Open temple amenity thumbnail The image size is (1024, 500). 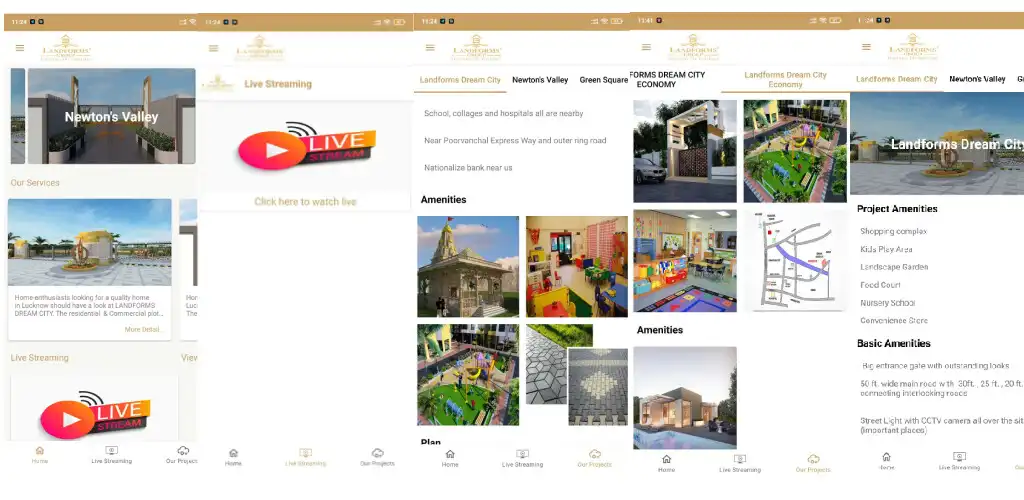click(x=468, y=267)
